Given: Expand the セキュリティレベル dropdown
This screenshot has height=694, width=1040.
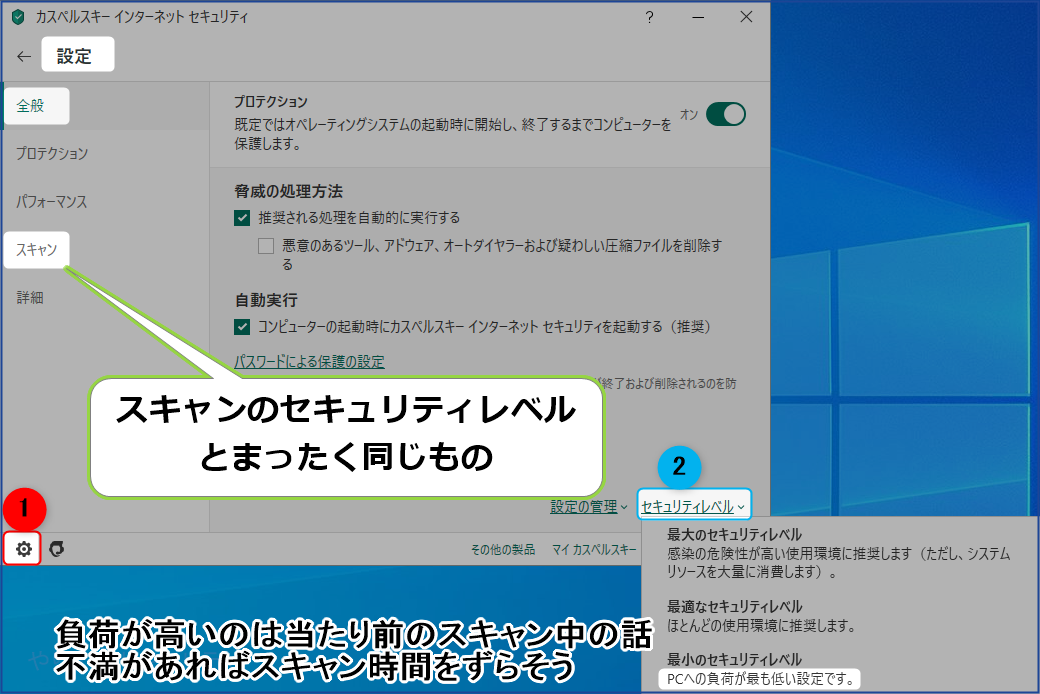Looking at the screenshot, I should click(x=693, y=506).
